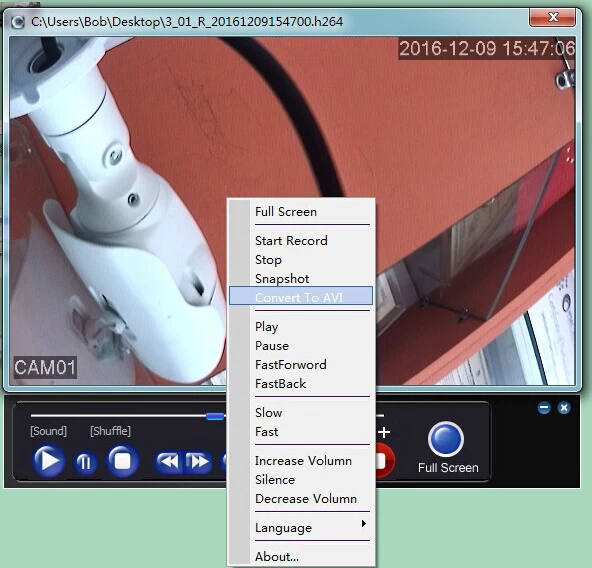Click the rewind double-arrow icon
592x568 pixels.
tap(168, 462)
